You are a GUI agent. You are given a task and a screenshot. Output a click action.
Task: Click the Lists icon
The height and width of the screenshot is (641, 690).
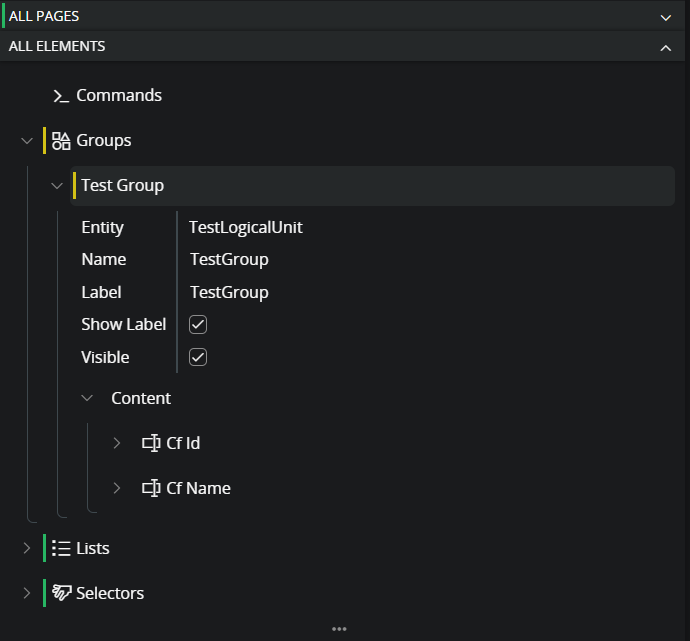(61, 548)
